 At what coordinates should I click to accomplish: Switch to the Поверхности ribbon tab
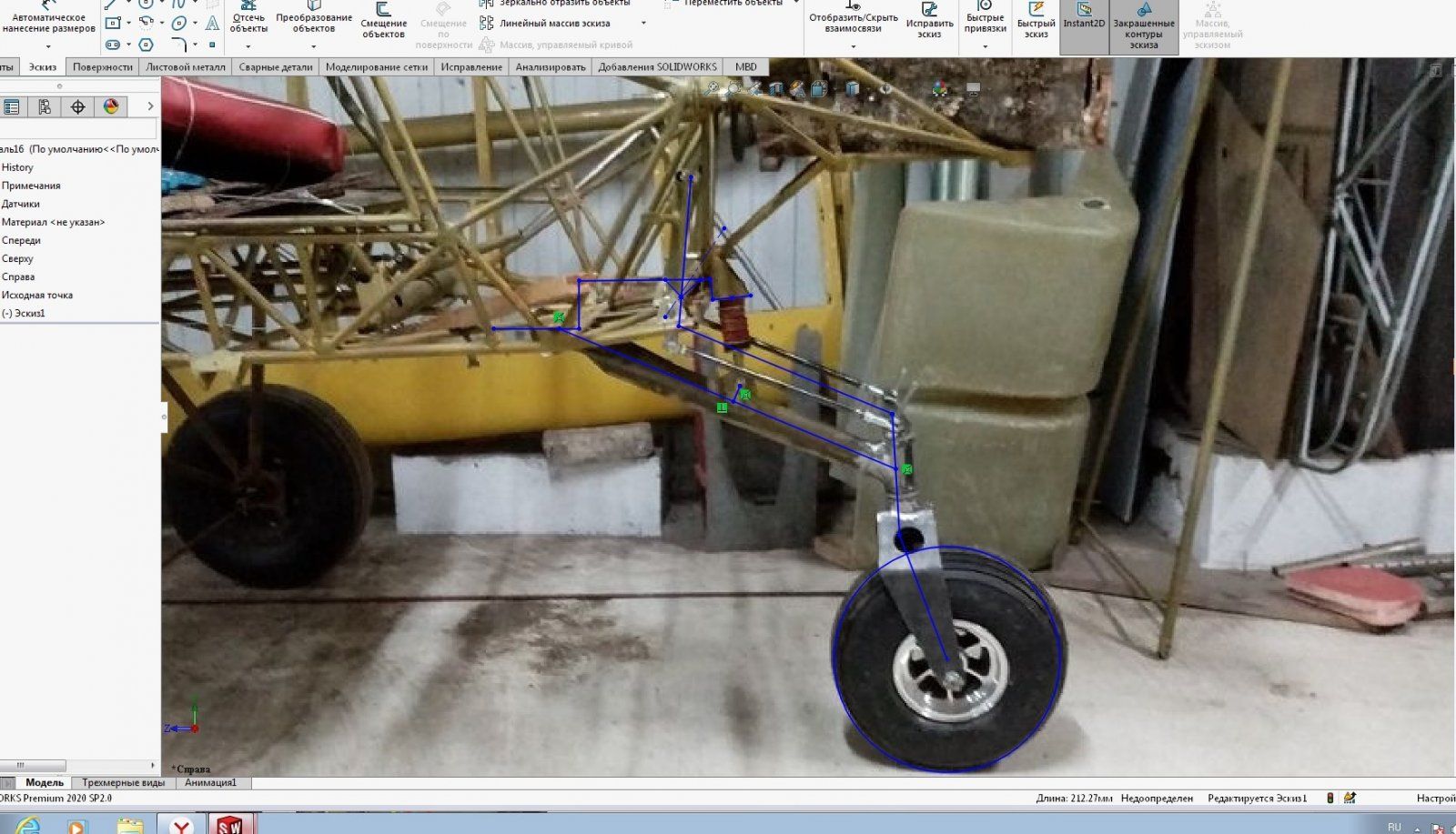pyautogui.click(x=102, y=66)
